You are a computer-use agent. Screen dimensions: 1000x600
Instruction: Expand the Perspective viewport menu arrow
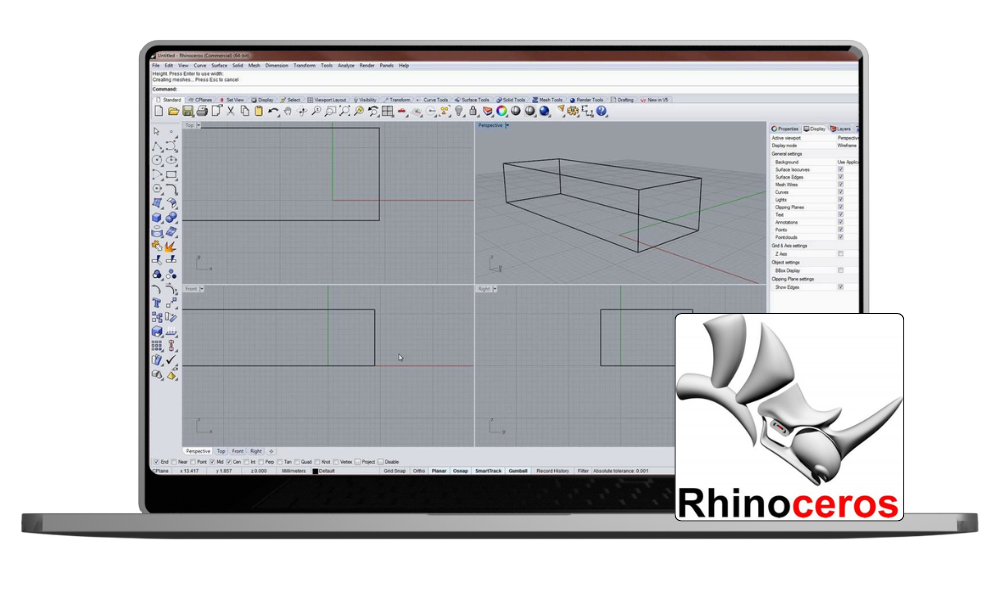pyautogui.click(x=507, y=125)
